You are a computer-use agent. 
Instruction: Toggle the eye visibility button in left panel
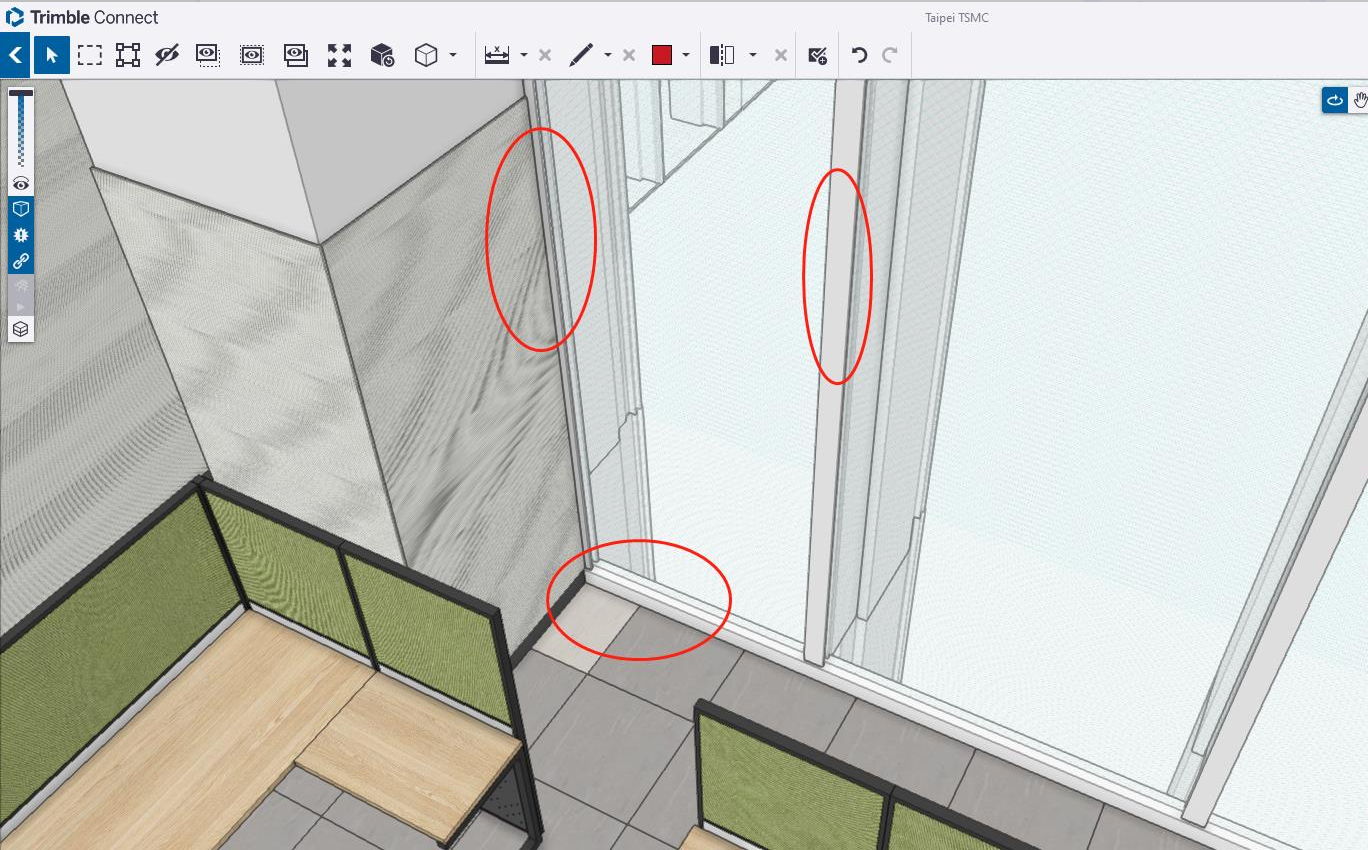21,184
